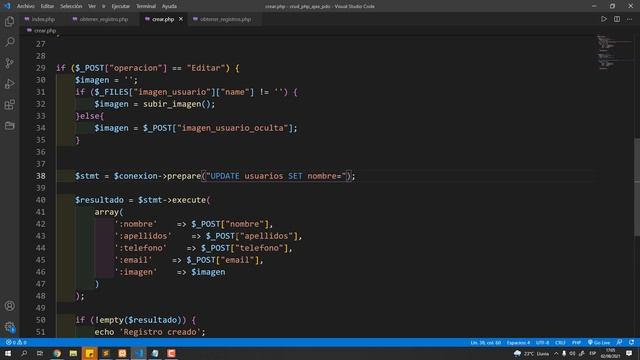640x360 pixels.
Task: Switch to the index.php tab
Action: [x=43, y=19]
